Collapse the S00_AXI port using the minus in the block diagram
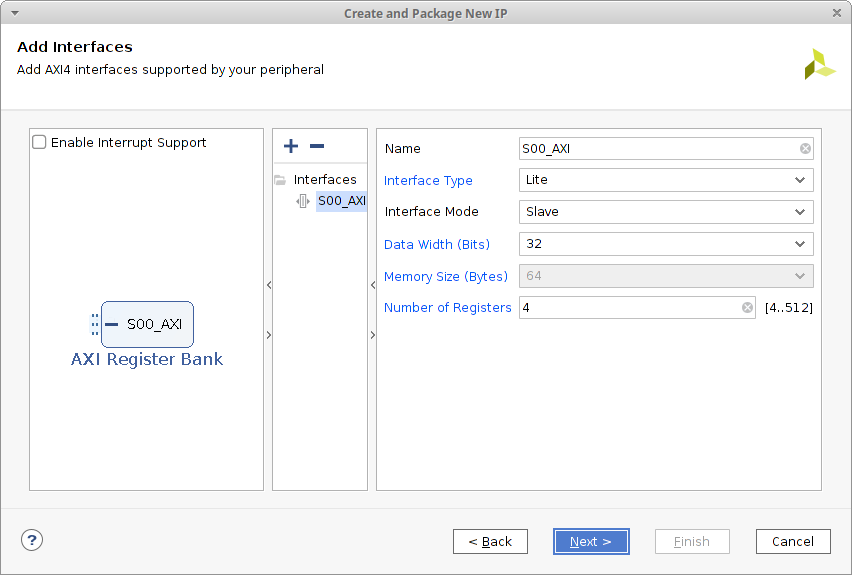The image size is (852, 575). pyautogui.click(x=112, y=324)
